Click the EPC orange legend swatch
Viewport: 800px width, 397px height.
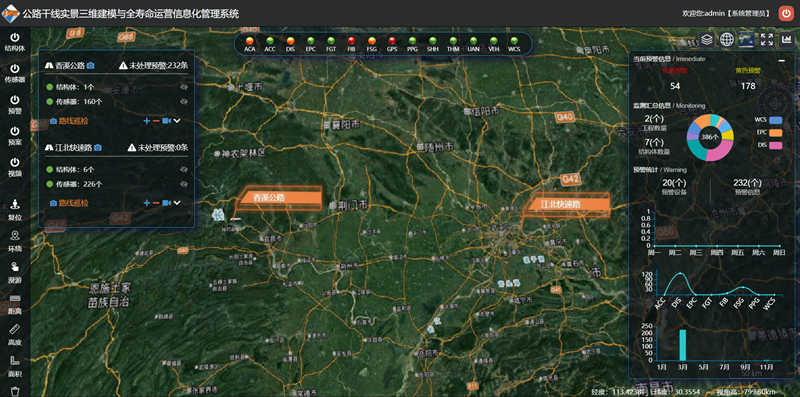[776, 133]
